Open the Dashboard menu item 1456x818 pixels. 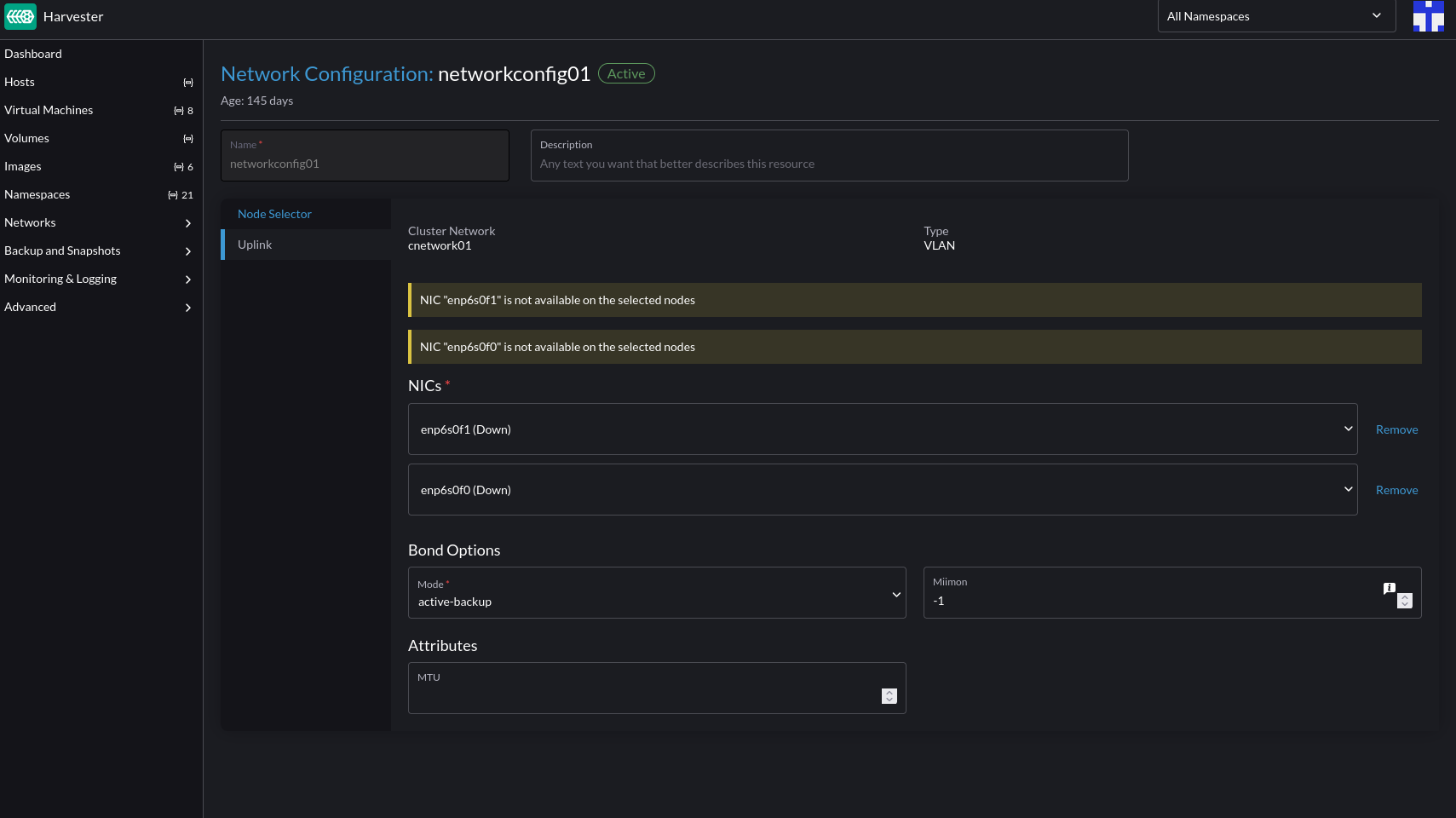[33, 53]
